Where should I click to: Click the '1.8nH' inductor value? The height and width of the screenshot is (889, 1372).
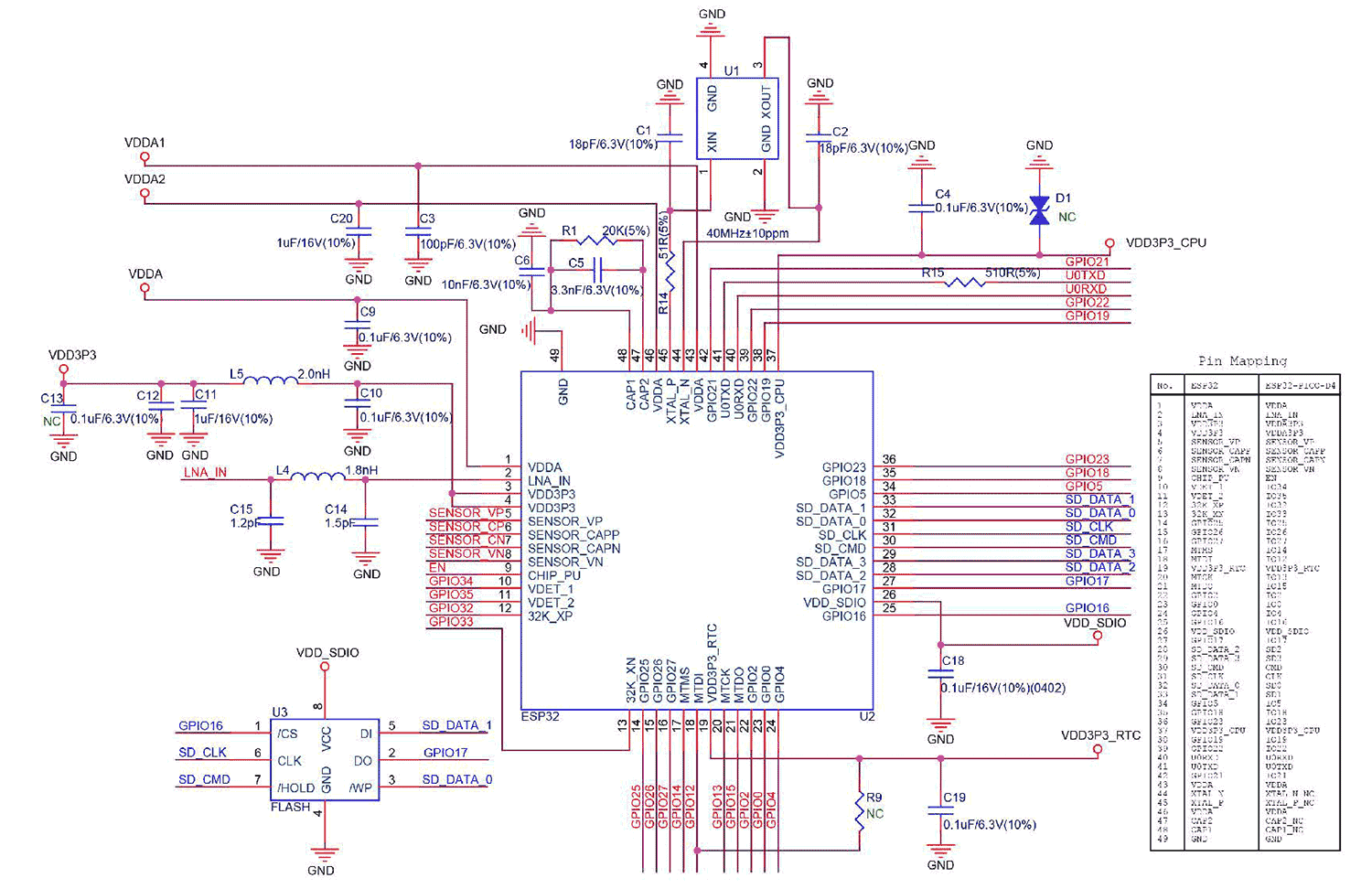pos(361,470)
